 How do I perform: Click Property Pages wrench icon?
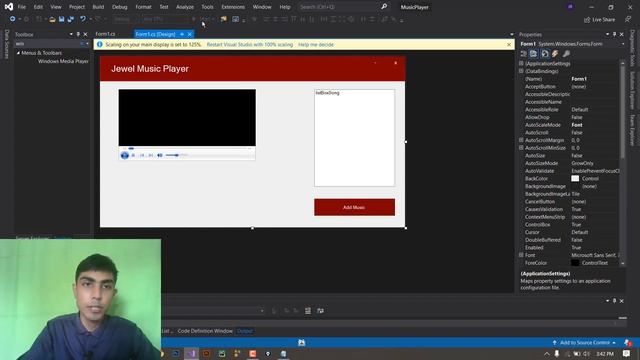(x=567, y=54)
